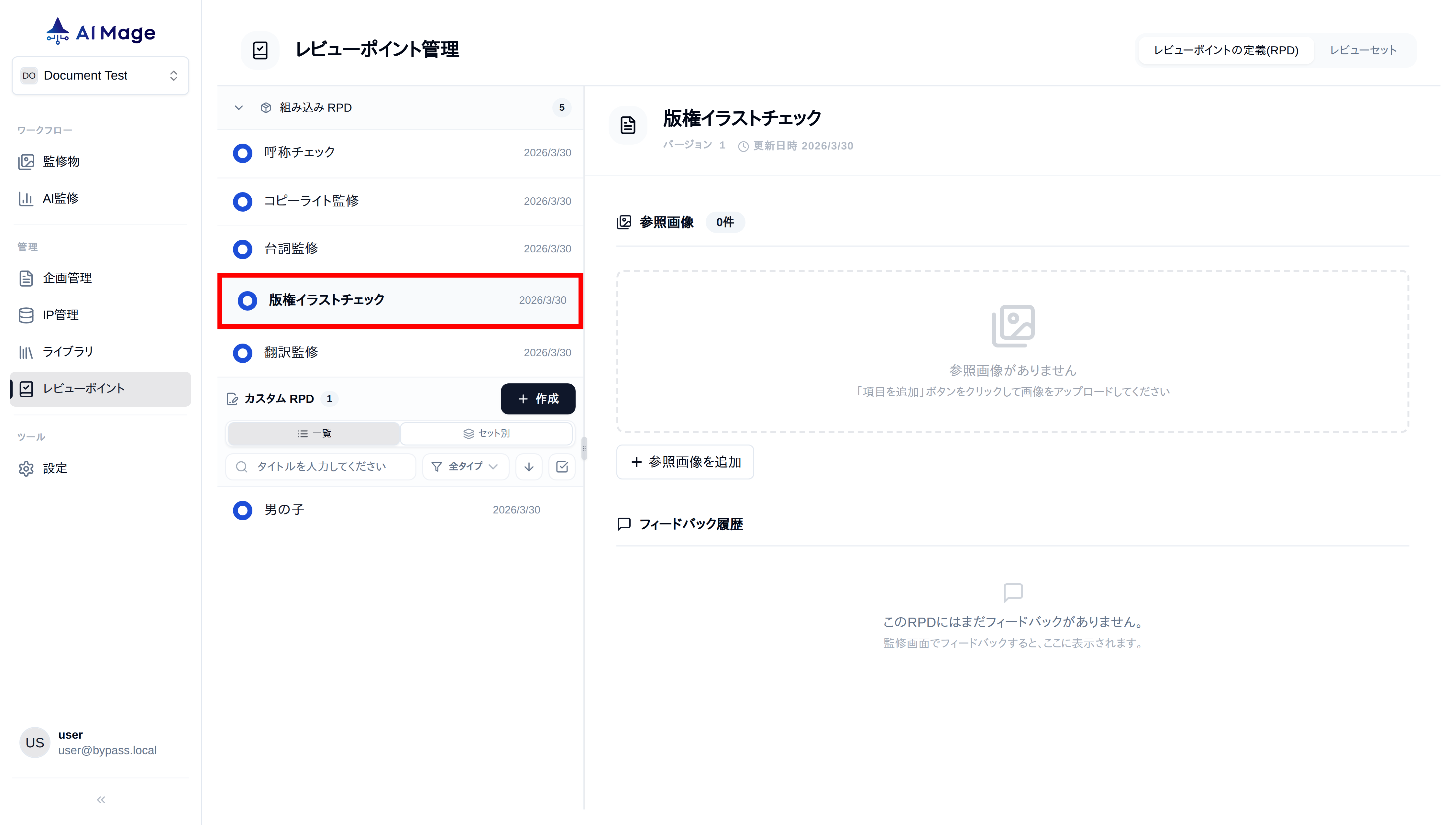Screen dimensions: 1456x825
Task: Open AI監修 from the sidebar
Action: tap(27, 199)
